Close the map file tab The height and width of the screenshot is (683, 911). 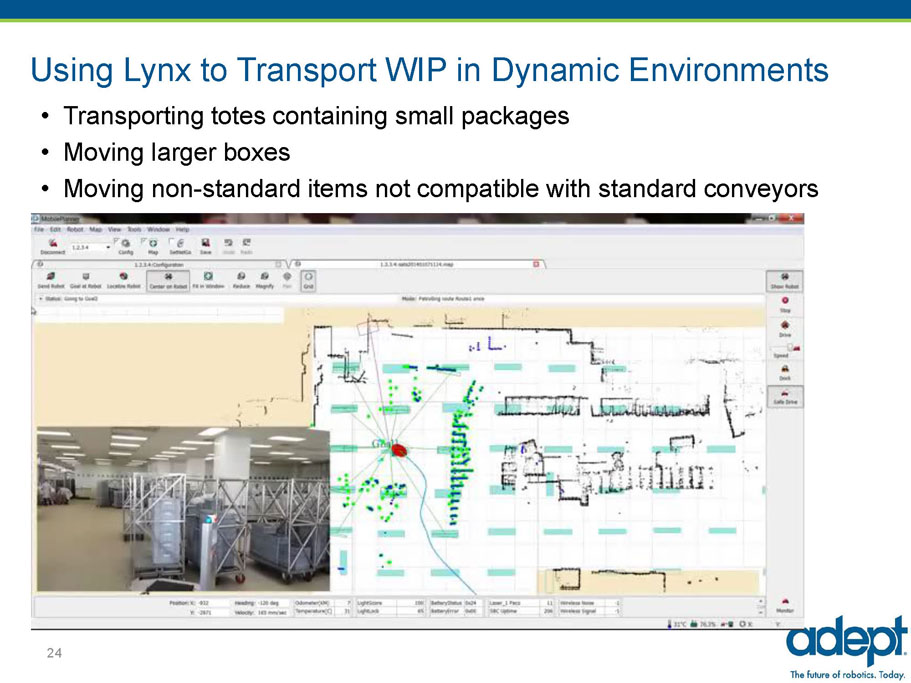(536, 264)
